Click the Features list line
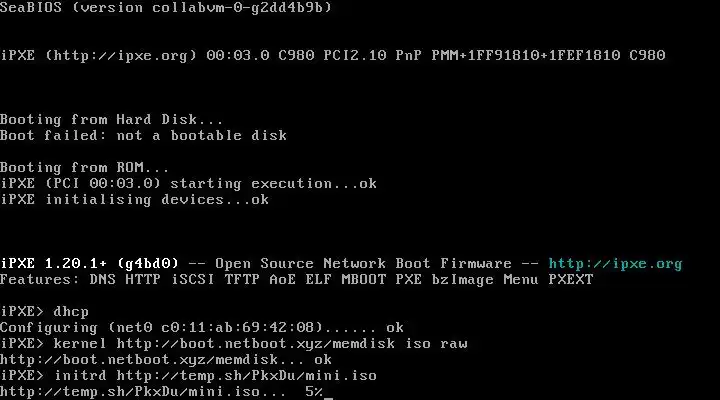Screen dimensions: 720x400 pos(297,280)
